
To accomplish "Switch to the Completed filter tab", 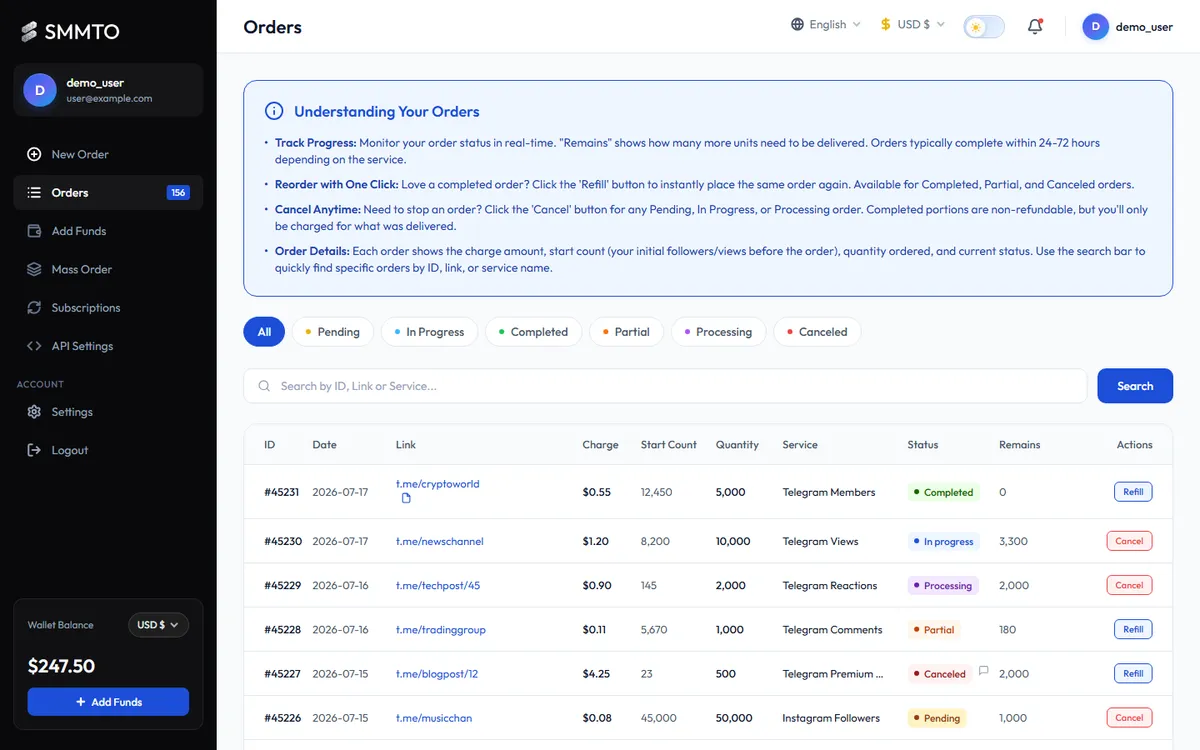I will tap(533, 332).
